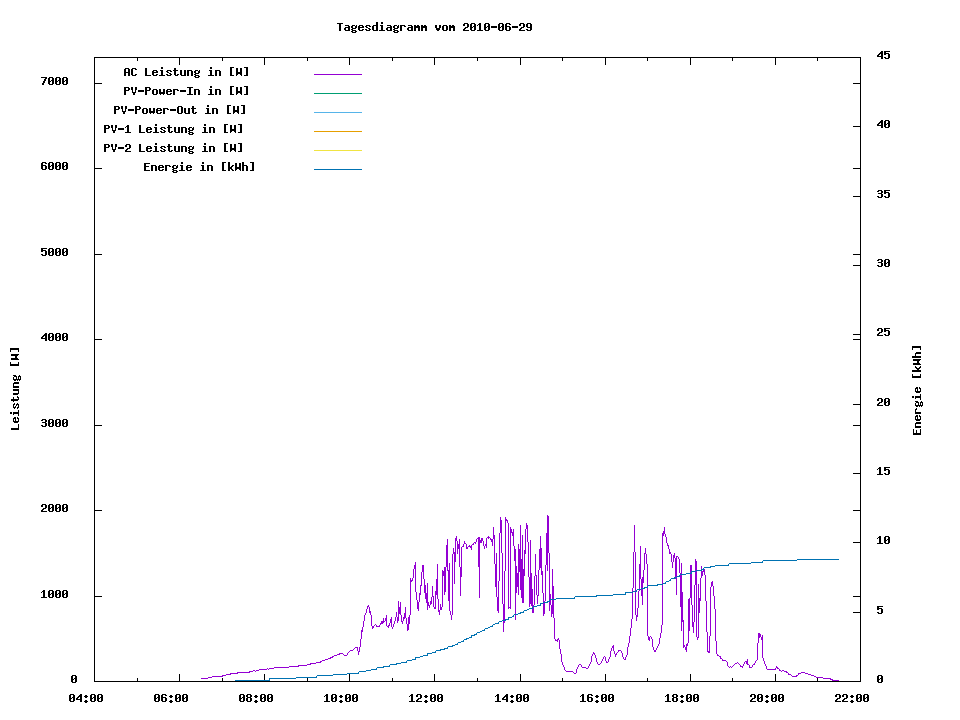
Task: Click the 10 value on the energy axis
Action: (x=883, y=541)
